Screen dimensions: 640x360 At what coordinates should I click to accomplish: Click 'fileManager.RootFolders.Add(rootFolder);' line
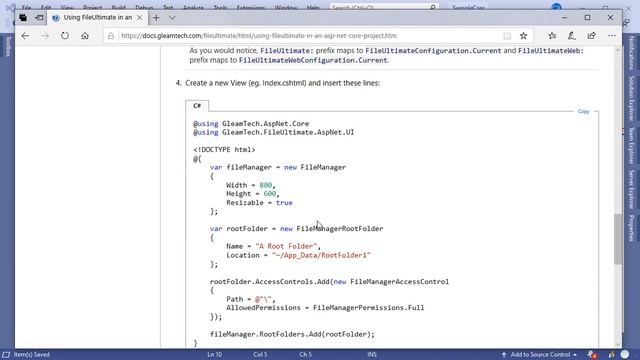pyautogui.click(x=292, y=334)
